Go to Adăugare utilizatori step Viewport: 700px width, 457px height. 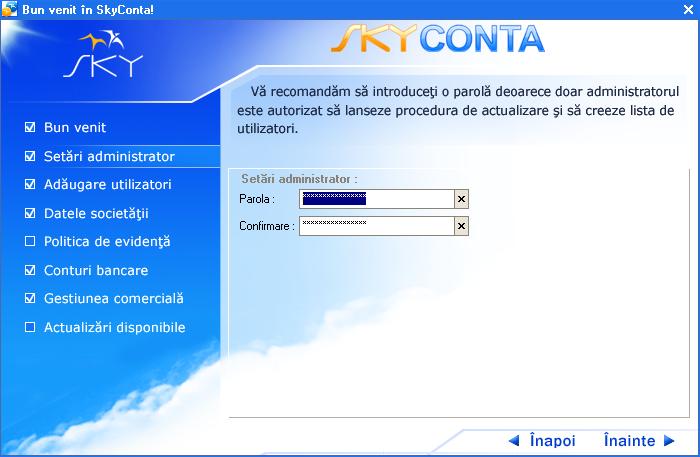tap(108, 184)
